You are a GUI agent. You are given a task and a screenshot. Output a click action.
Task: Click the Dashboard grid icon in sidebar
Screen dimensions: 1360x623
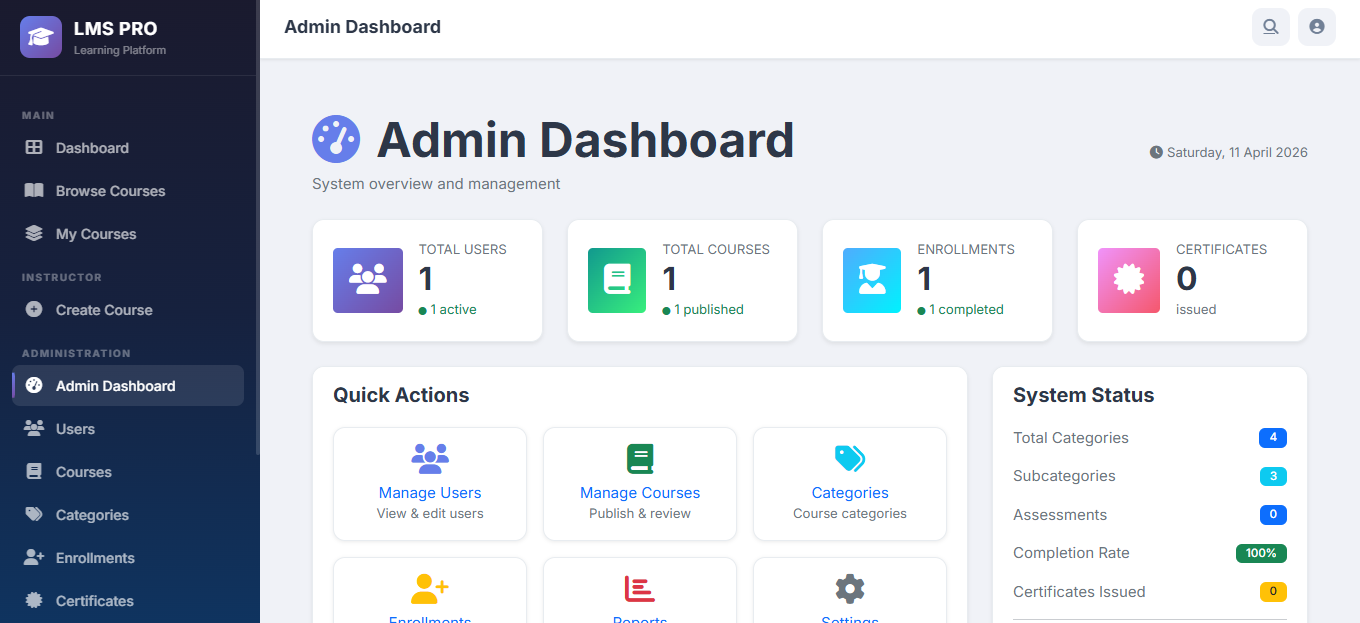tap(34, 148)
